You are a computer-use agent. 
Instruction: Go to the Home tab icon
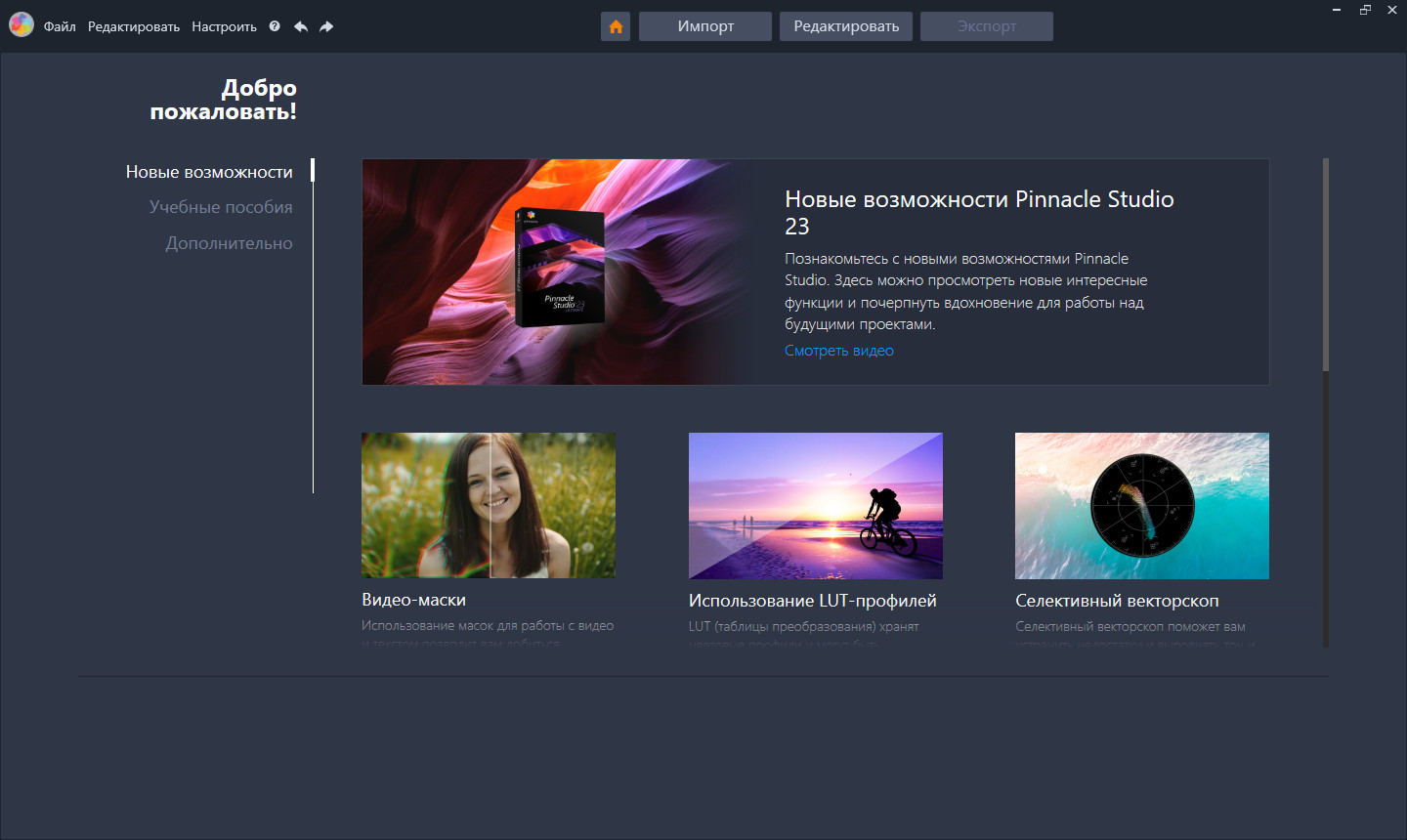[x=616, y=26]
